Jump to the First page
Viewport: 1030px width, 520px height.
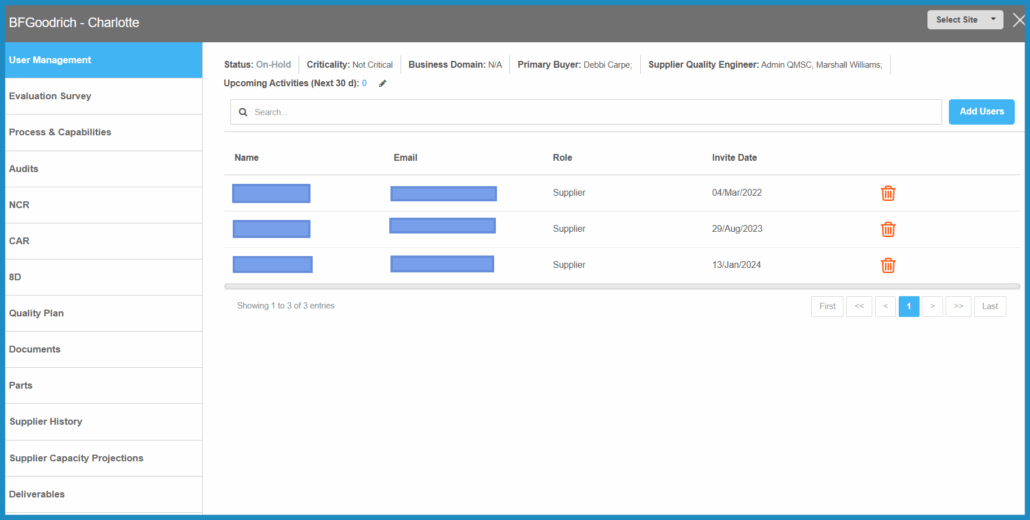click(x=827, y=306)
